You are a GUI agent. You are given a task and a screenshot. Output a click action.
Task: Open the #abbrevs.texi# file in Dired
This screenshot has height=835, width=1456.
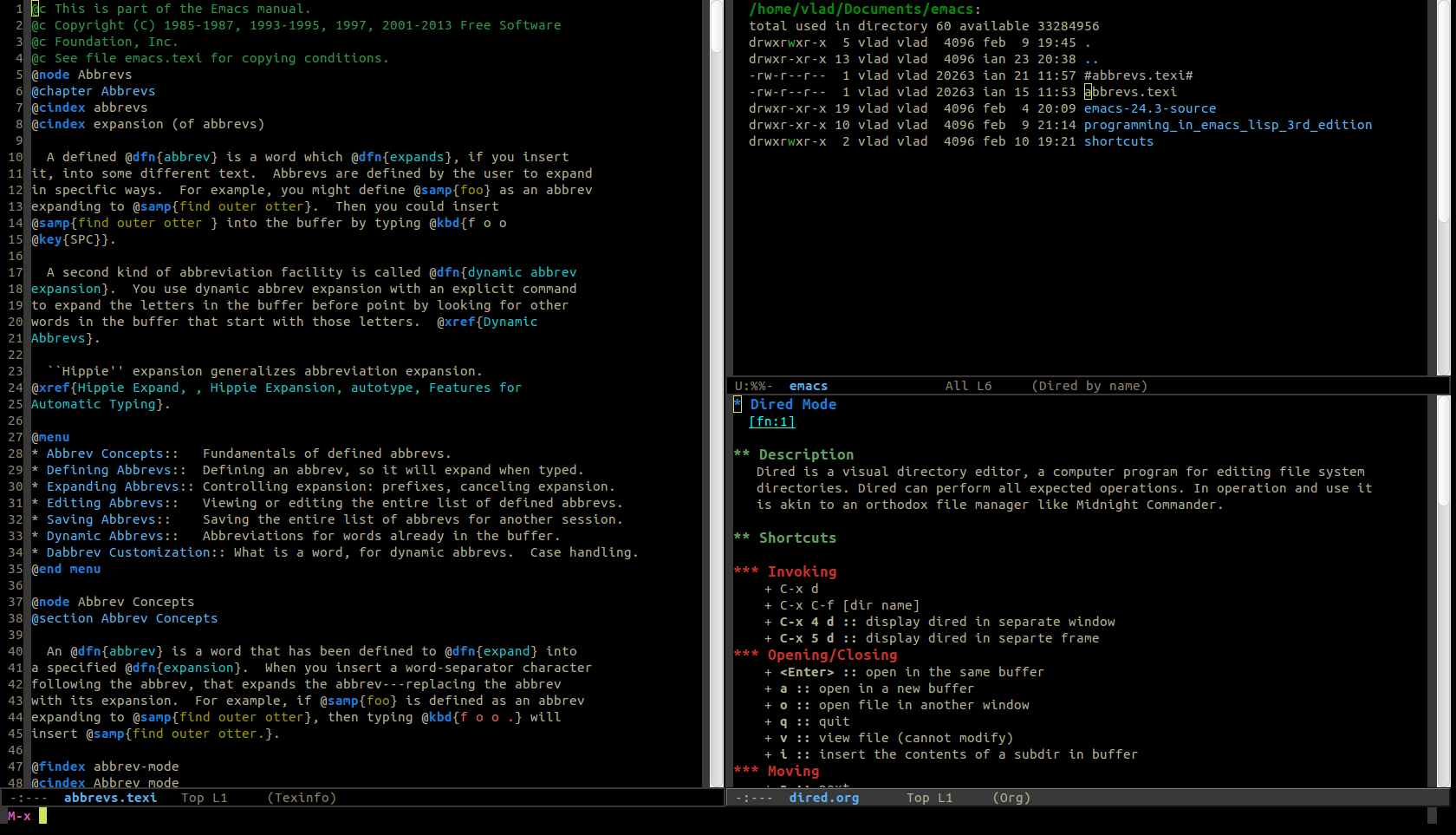1138,75
